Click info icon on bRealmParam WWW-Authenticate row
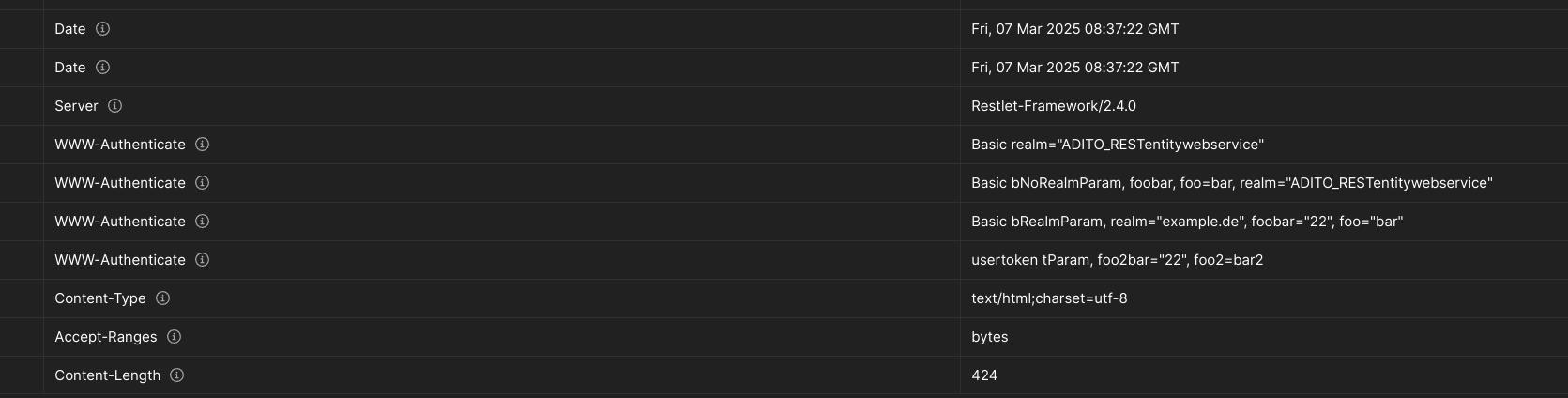Screen dimensions: 1568x398 coord(202,222)
